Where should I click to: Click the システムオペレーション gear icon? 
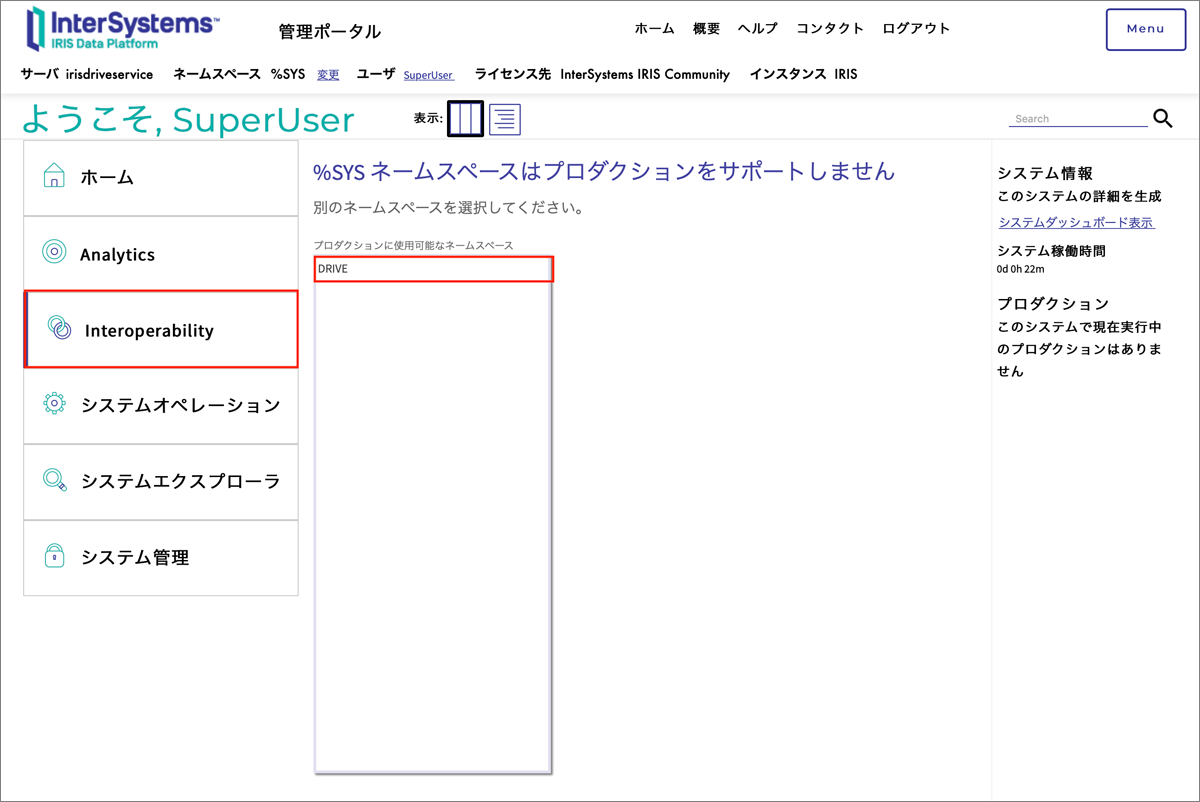click(x=54, y=404)
